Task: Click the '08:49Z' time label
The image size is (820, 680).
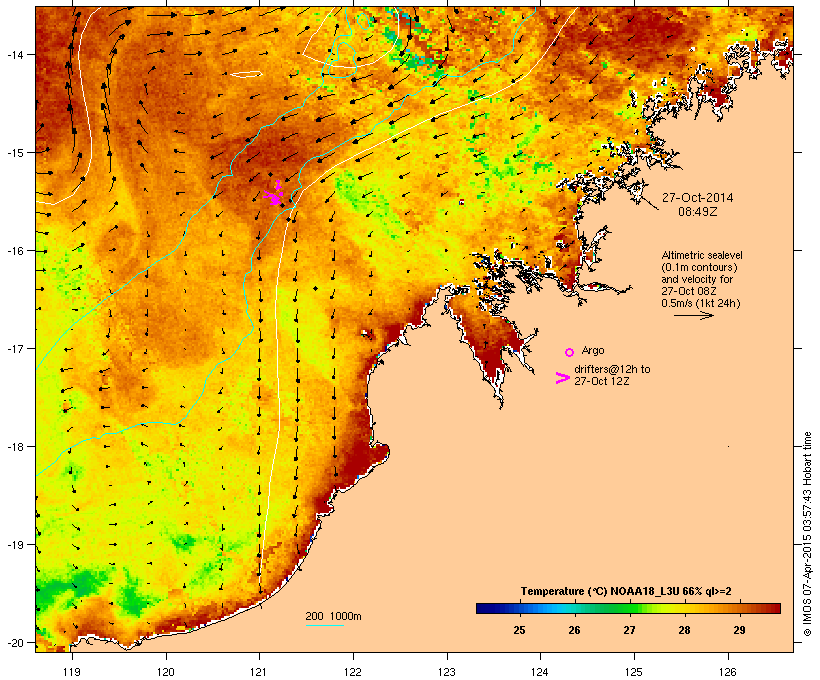Action: 698,212
